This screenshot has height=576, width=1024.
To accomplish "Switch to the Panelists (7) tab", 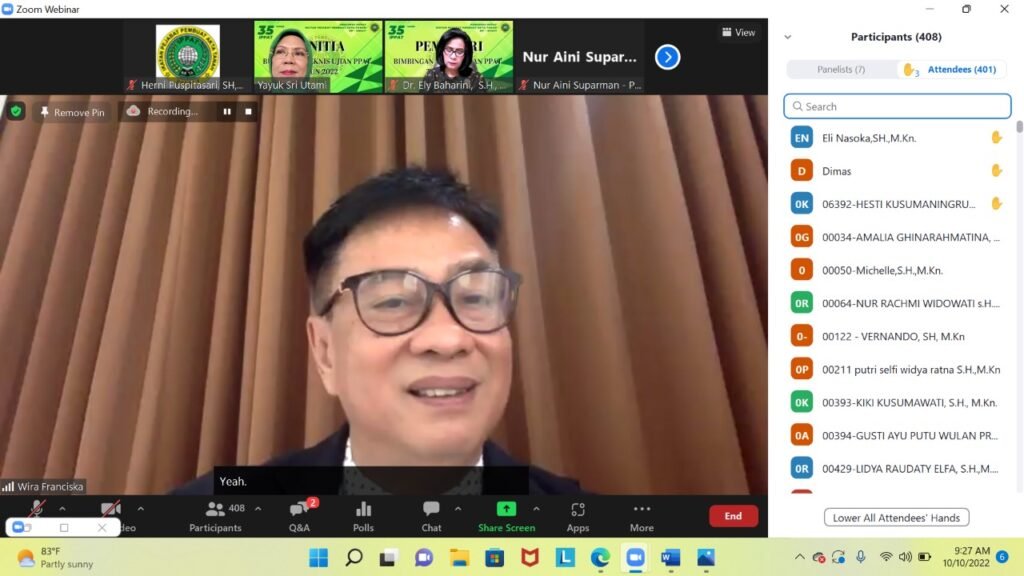I will tap(841, 69).
